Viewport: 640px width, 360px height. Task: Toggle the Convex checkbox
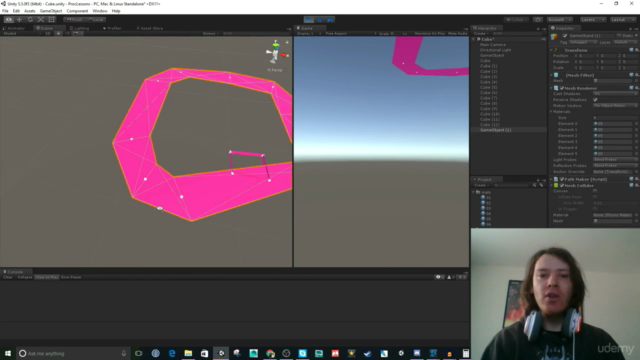click(596, 191)
